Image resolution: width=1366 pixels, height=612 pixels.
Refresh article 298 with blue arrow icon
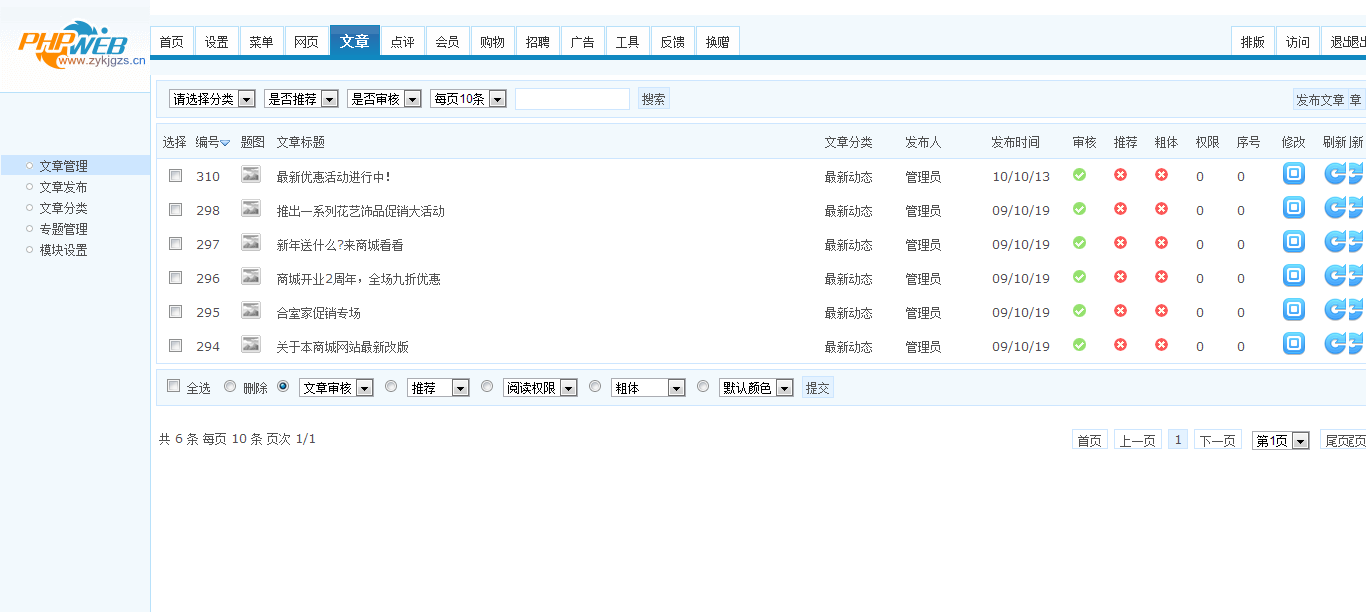pyautogui.click(x=1335, y=208)
